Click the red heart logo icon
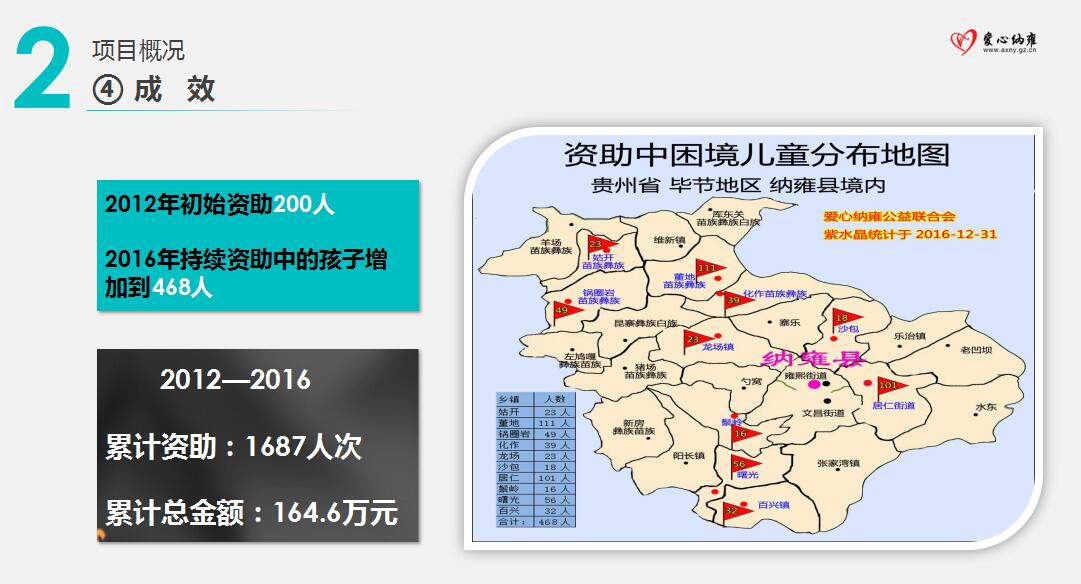 (963, 41)
